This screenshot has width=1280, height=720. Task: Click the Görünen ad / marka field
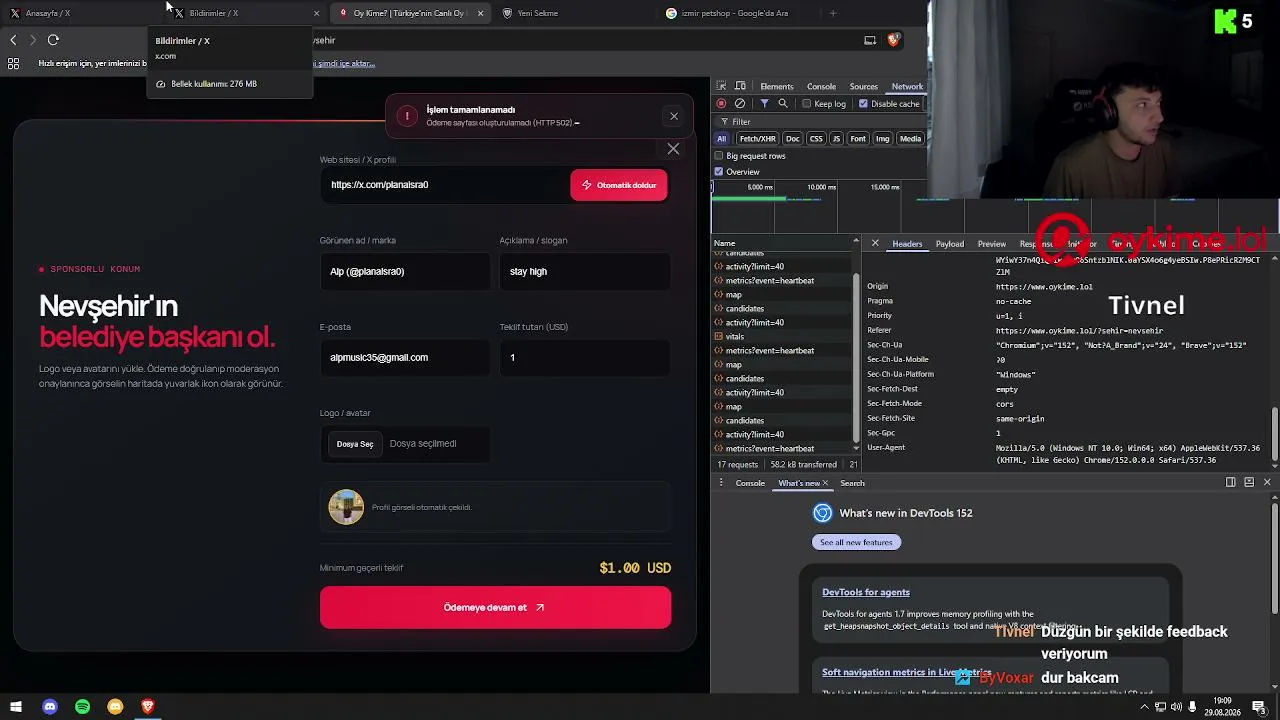405,271
